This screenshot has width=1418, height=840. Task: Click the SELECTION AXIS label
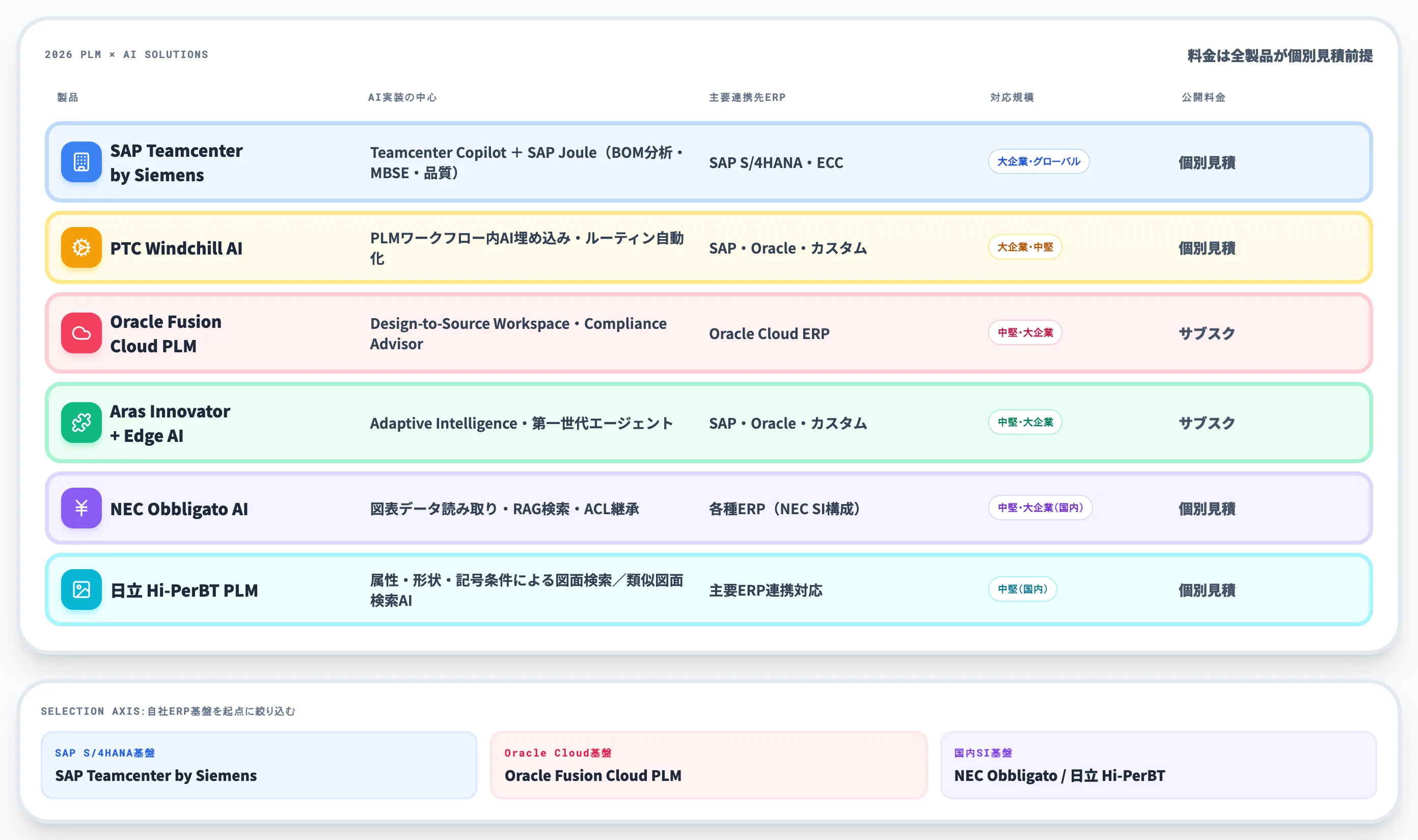pyautogui.click(x=168, y=711)
